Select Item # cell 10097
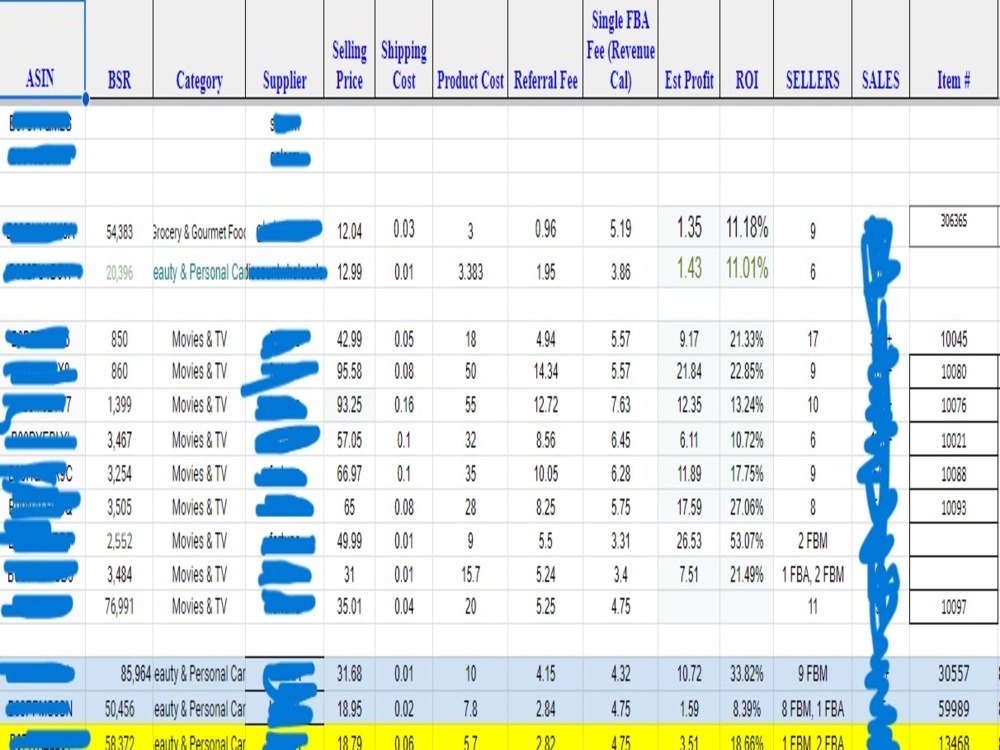The image size is (1000, 750). (x=954, y=607)
